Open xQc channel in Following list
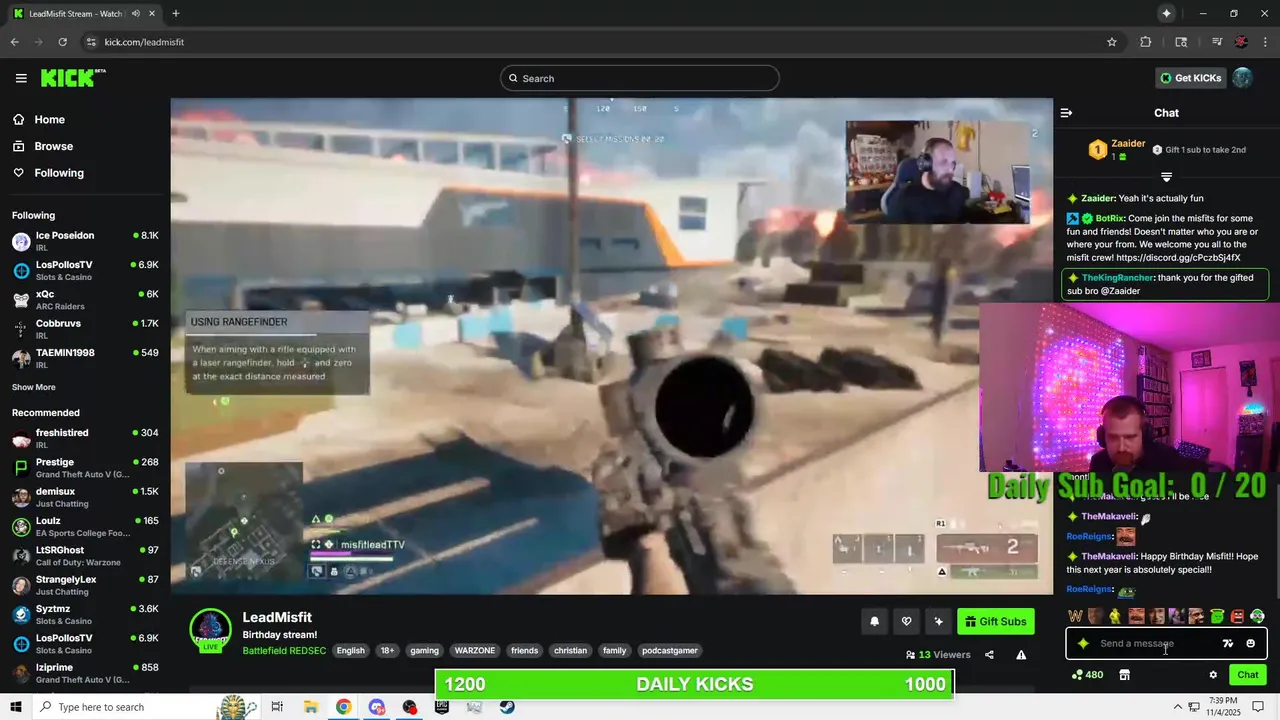This screenshot has height=720, width=1280. pos(85,300)
